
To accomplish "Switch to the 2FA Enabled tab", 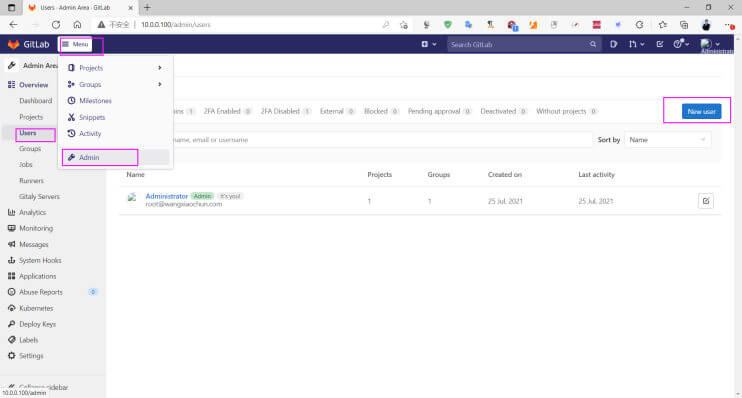I will [x=228, y=111].
